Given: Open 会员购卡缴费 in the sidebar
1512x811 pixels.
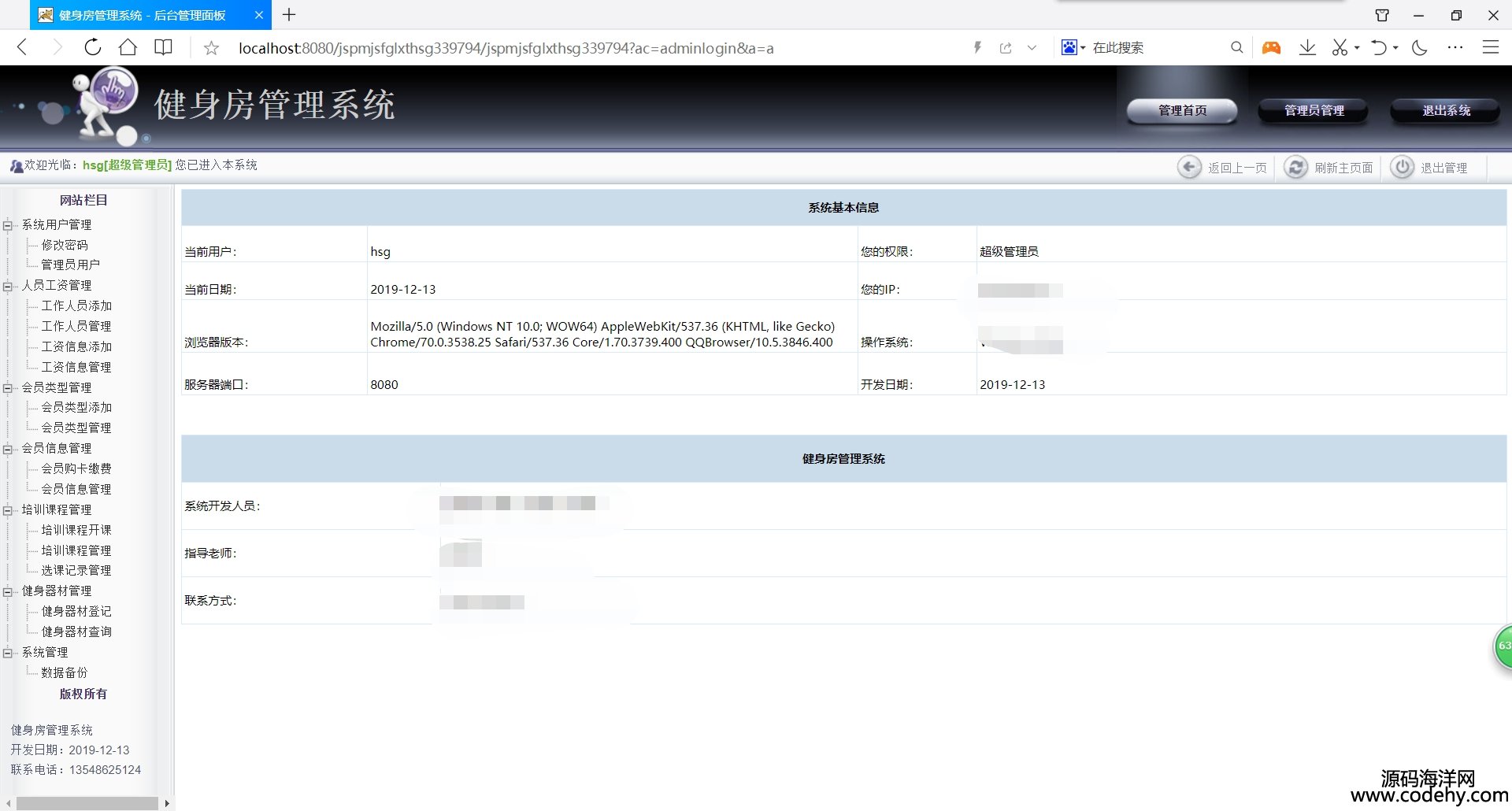Looking at the screenshot, I should pyautogui.click(x=76, y=468).
